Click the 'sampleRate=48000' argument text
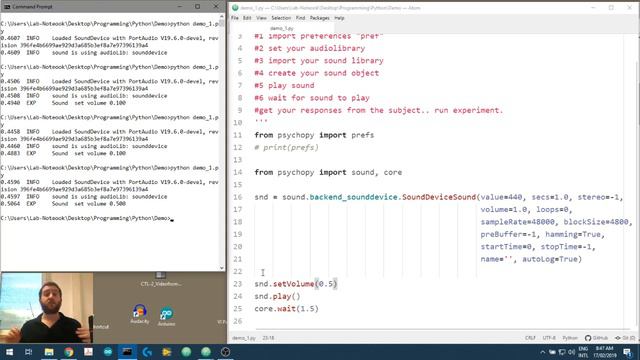 click(x=518, y=222)
